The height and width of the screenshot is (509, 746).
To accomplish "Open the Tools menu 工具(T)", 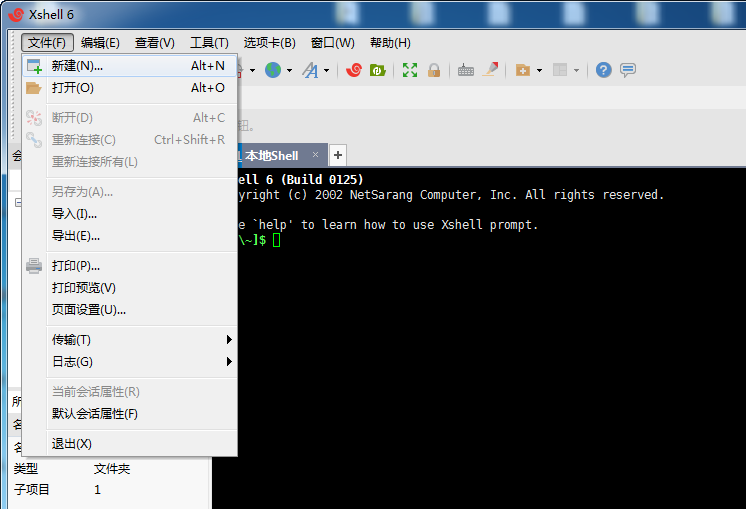I will coord(209,43).
